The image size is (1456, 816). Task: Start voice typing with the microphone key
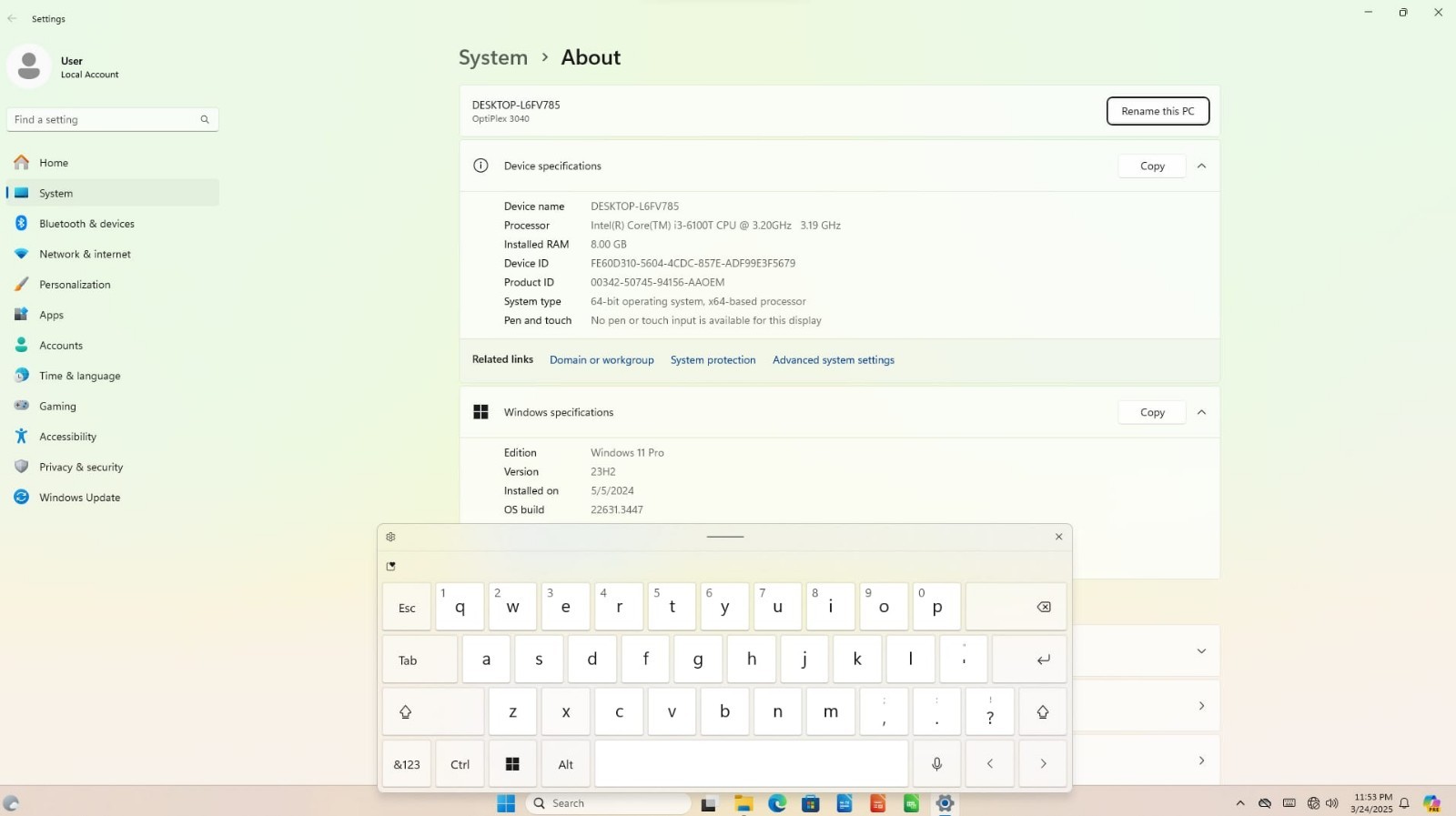click(936, 764)
